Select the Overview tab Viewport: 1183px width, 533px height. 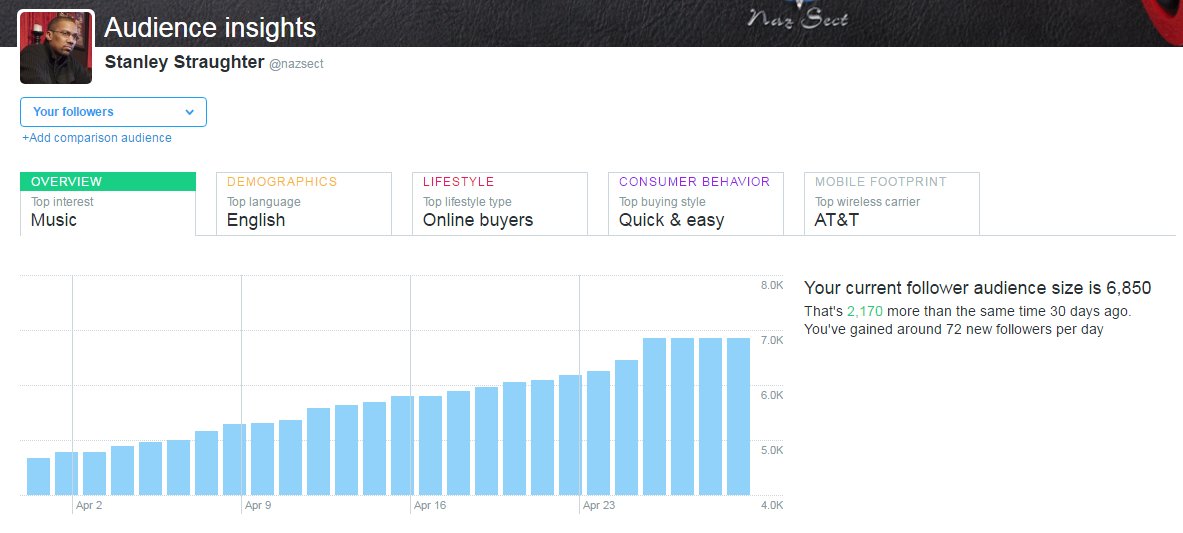[x=108, y=204]
